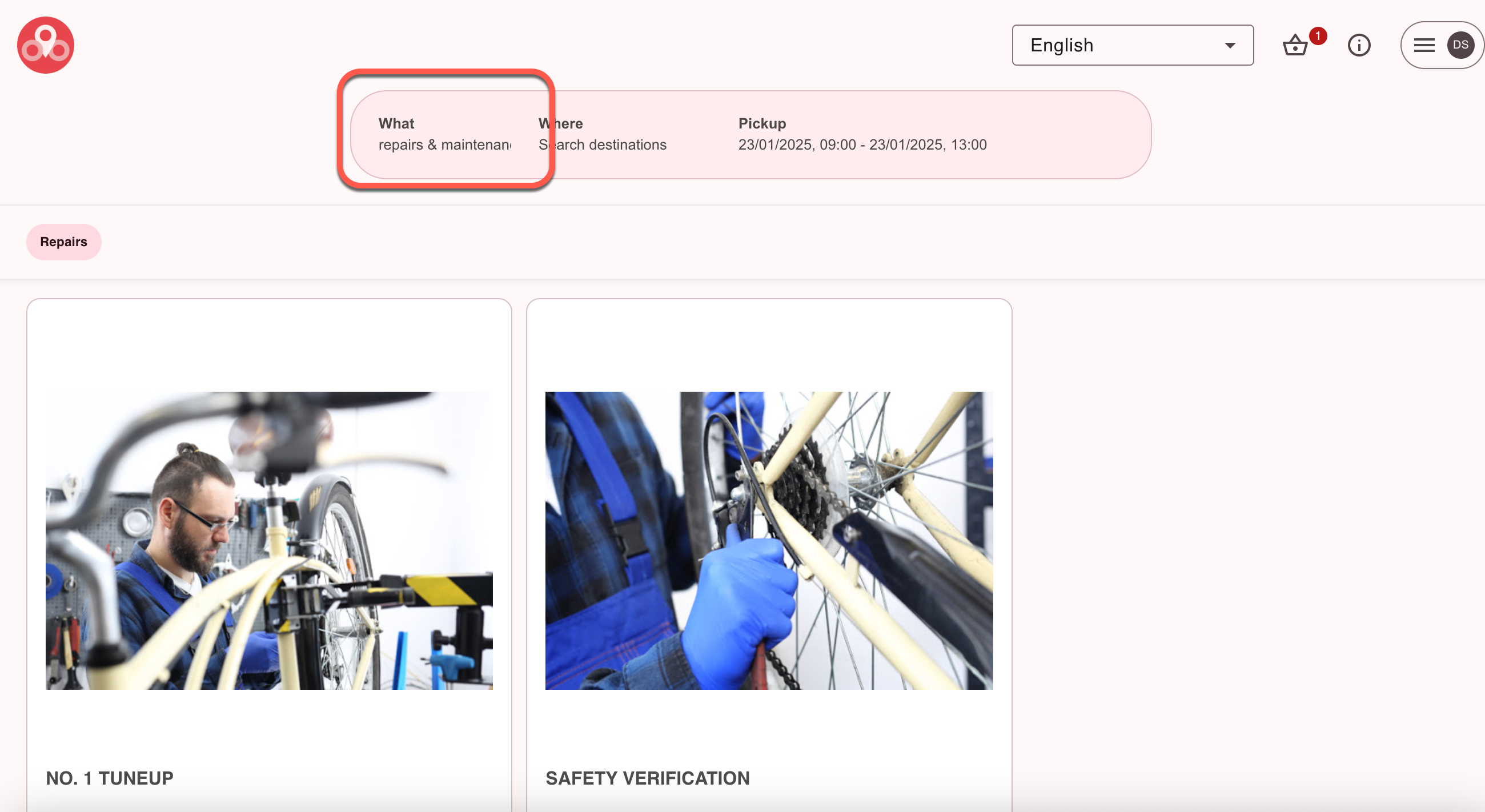This screenshot has height=812, width=1485.
Task: Click the Where label in search bar
Action: coord(560,123)
